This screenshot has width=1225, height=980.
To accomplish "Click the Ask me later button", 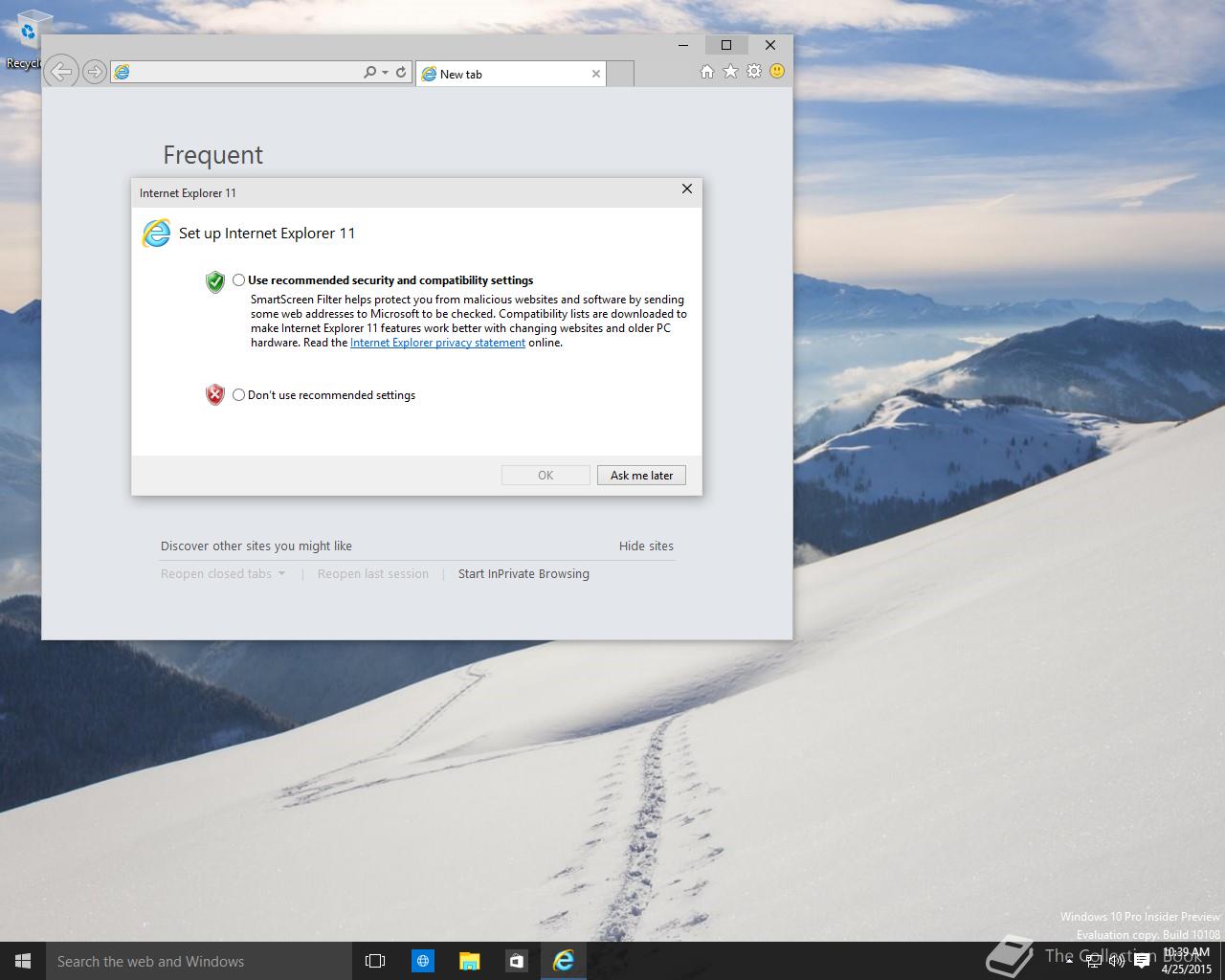I will click(641, 475).
